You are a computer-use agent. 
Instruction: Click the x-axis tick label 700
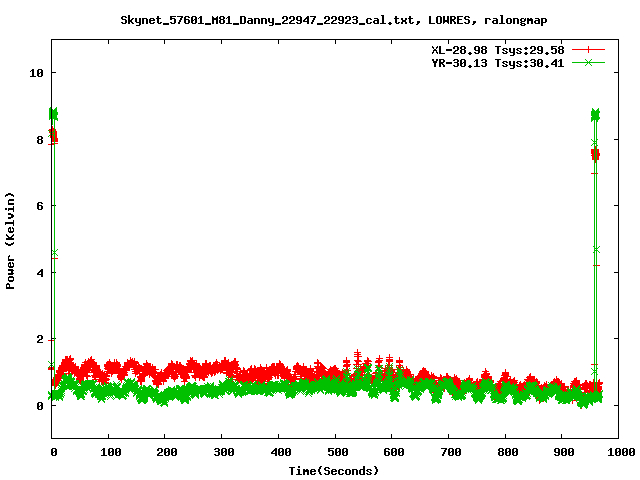click(x=450, y=452)
